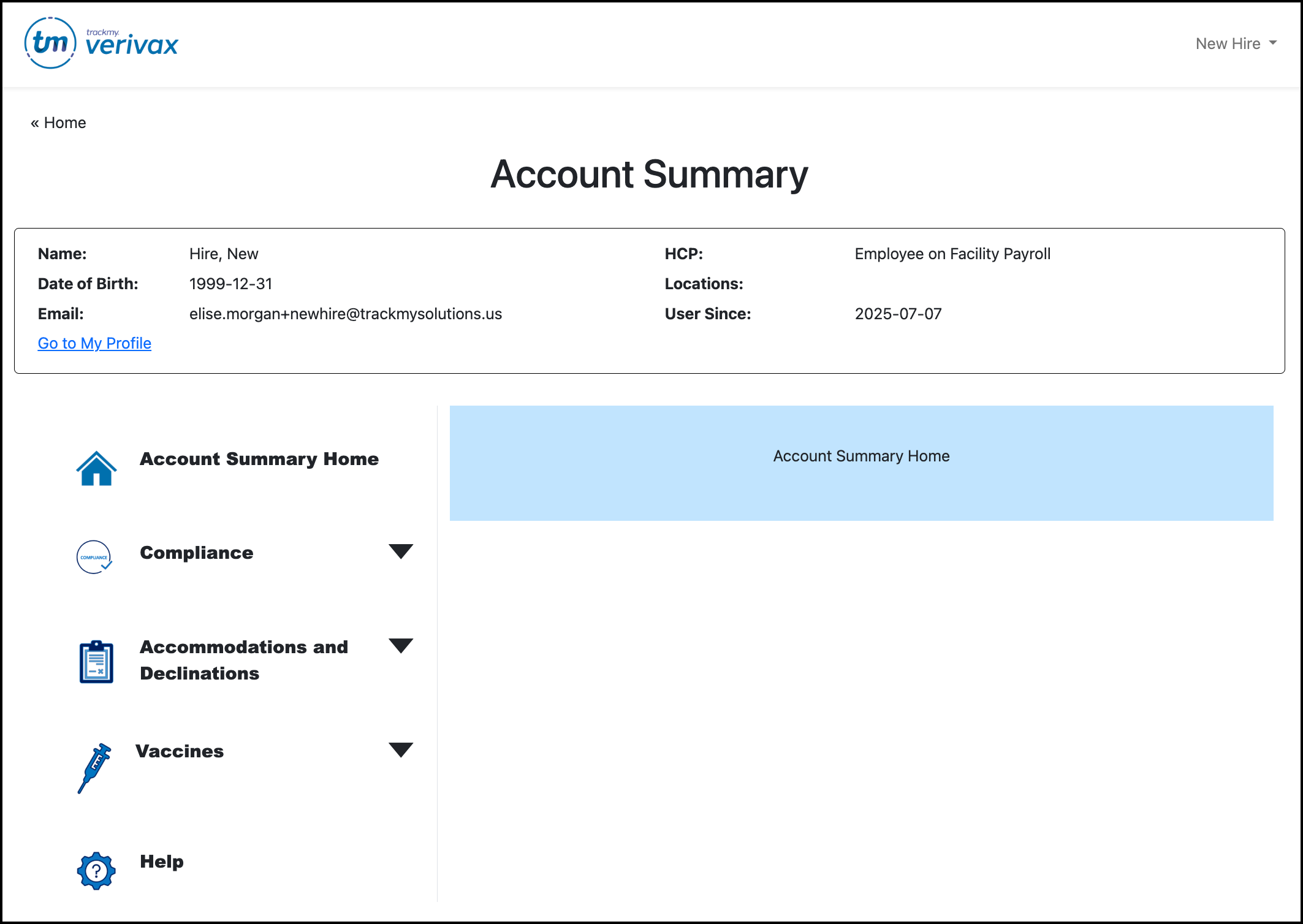Select Account Summary Home in the sidebar

[260, 458]
